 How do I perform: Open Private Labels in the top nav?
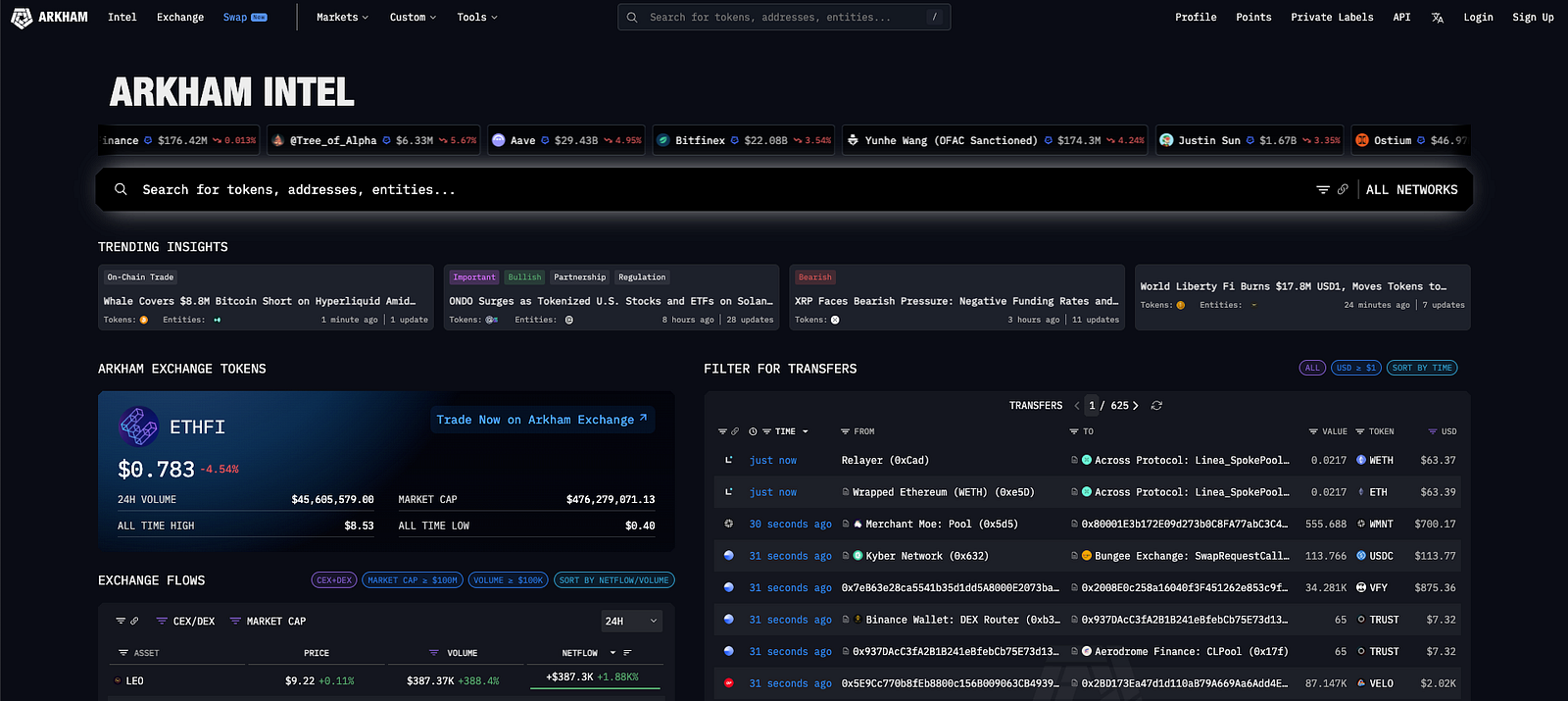[1332, 17]
